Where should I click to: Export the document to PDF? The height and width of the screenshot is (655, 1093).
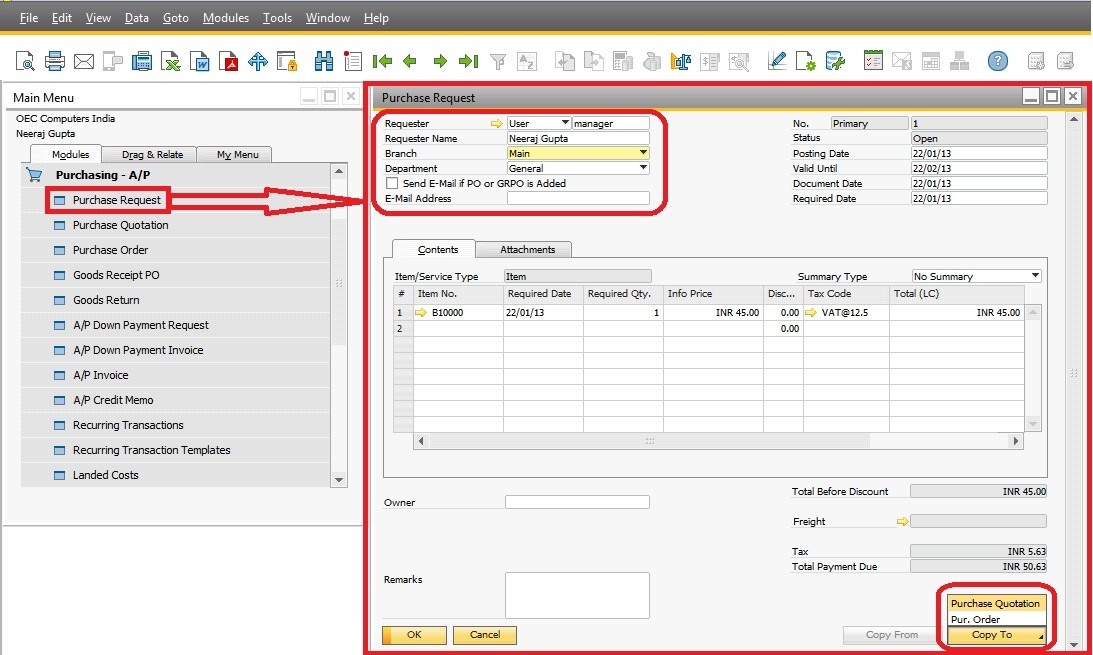[x=228, y=61]
